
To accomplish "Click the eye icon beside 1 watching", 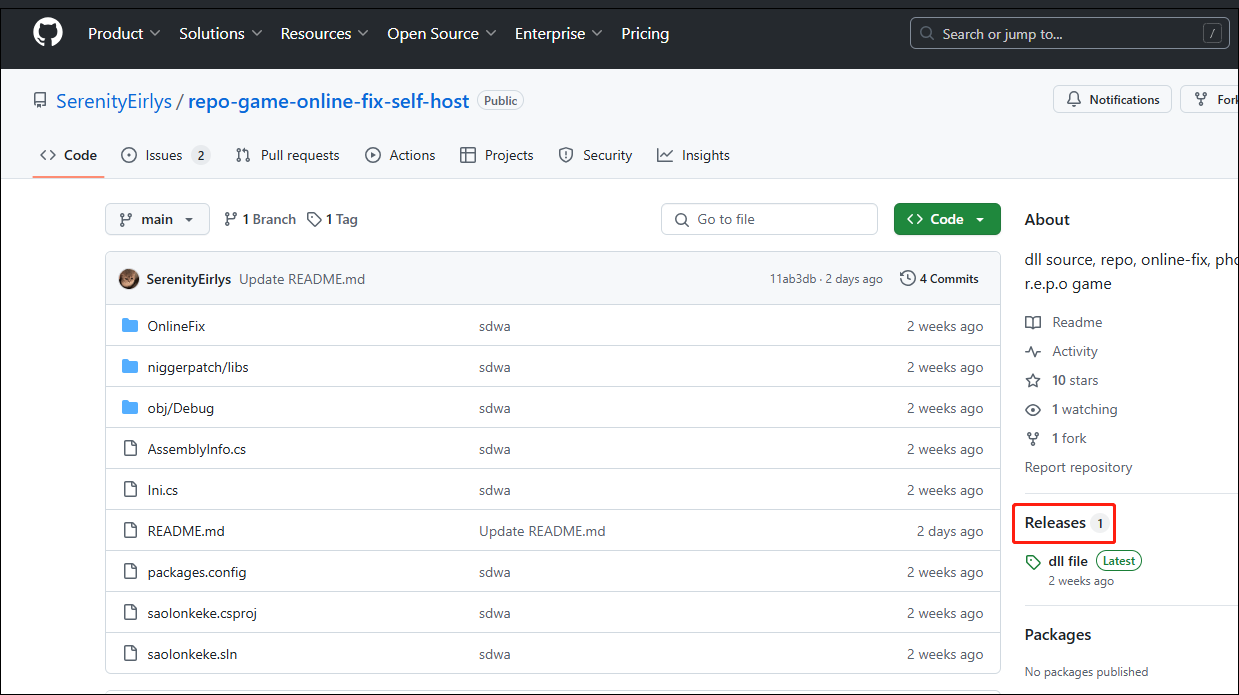I will tap(1033, 409).
